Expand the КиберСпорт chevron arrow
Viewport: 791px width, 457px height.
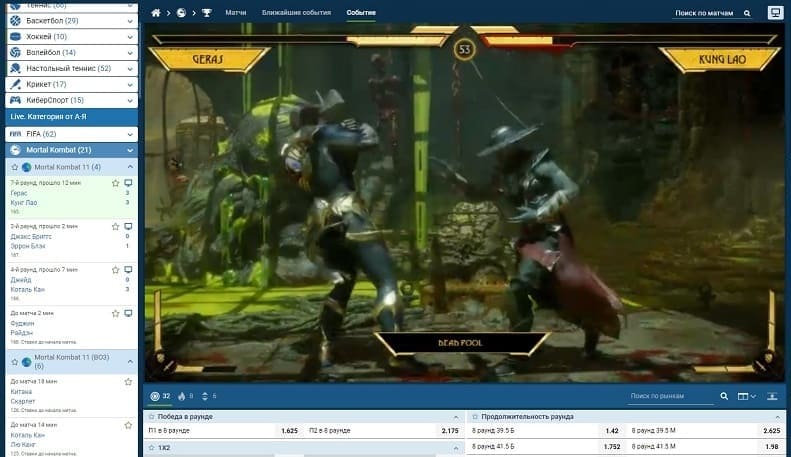130,100
